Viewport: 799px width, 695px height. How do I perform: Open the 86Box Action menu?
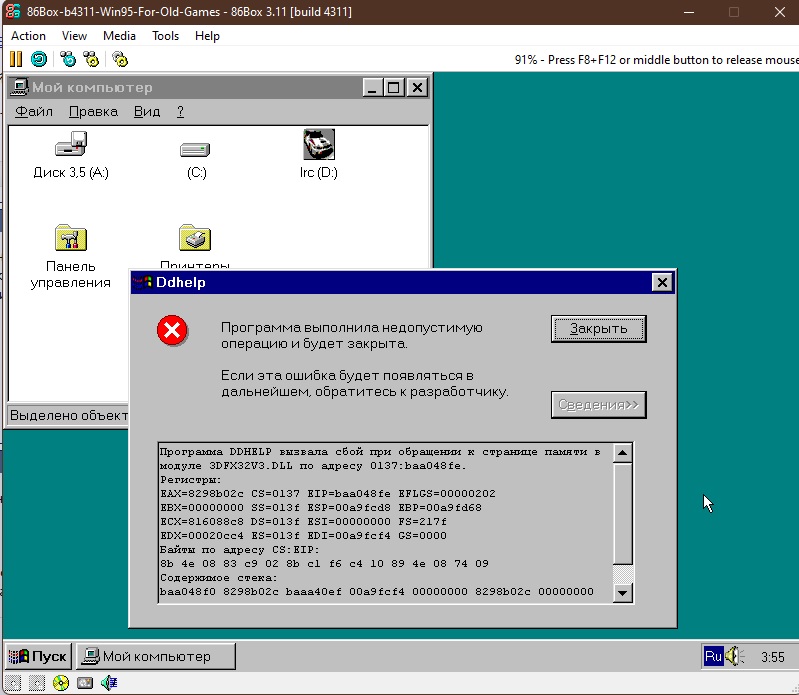(29, 36)
